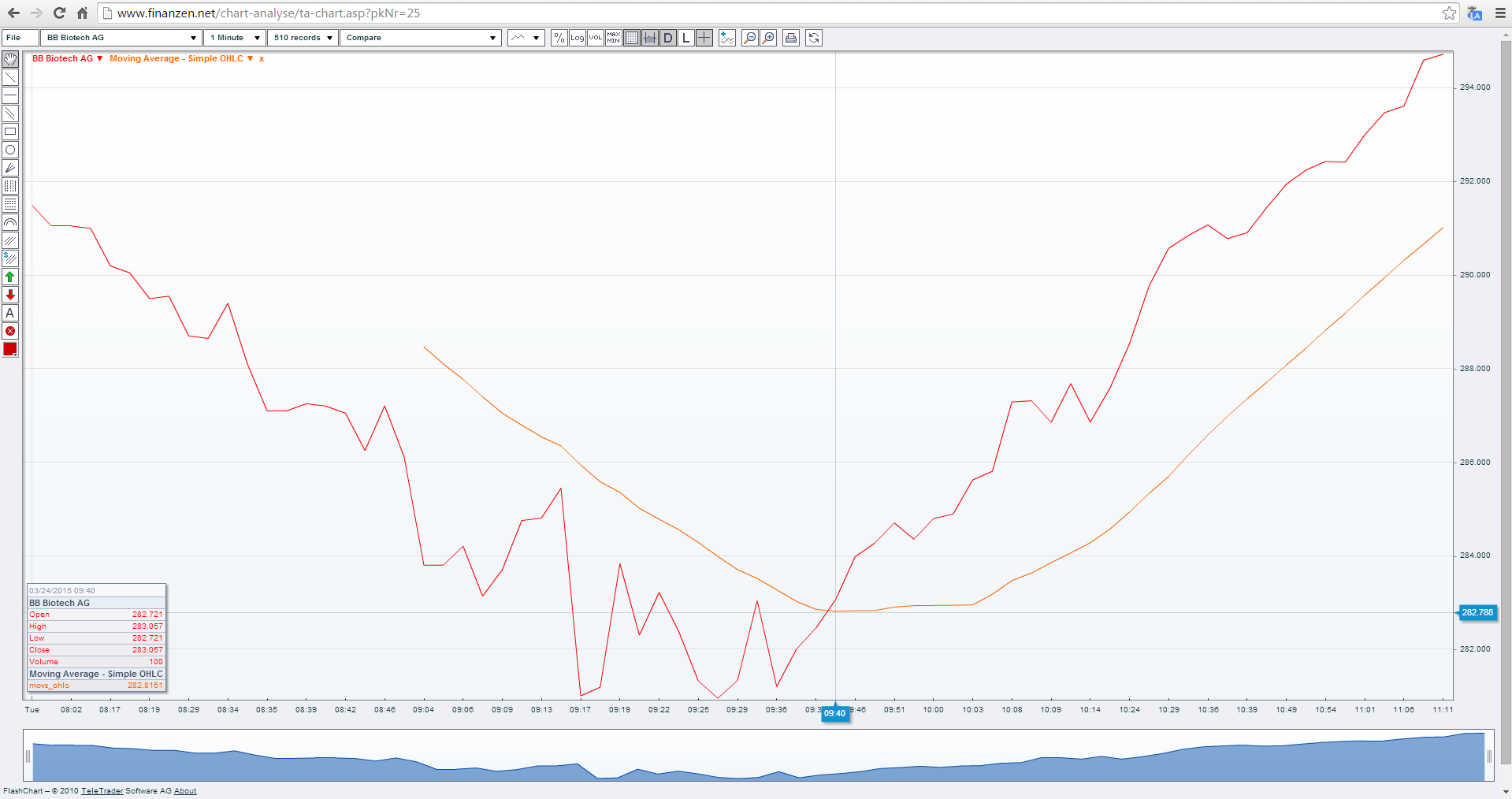Place a green up arrow marker

10,277
